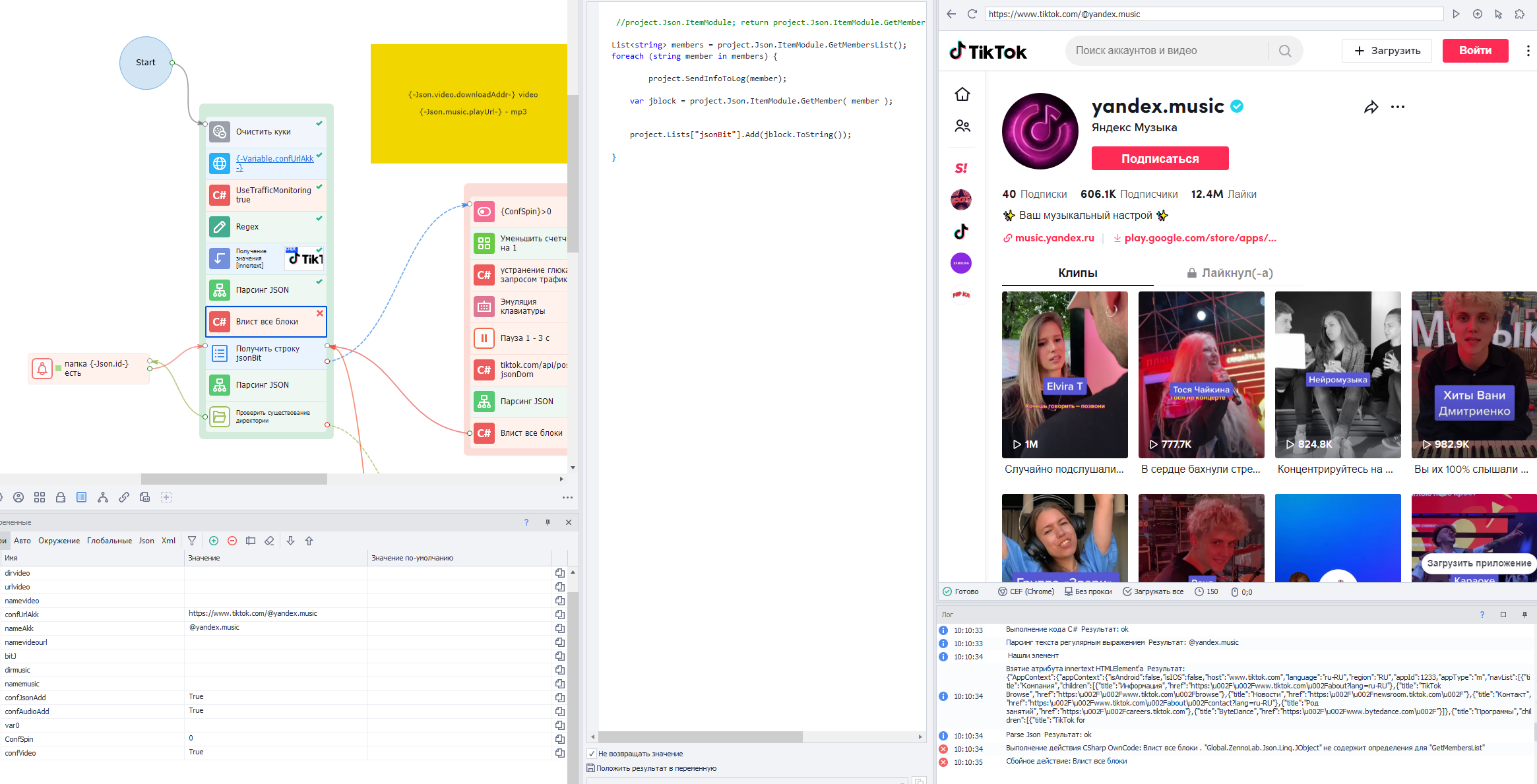Click the TikTok home sidebar icon
This screenshot has height=784, width=1537.
pos(962,94)
